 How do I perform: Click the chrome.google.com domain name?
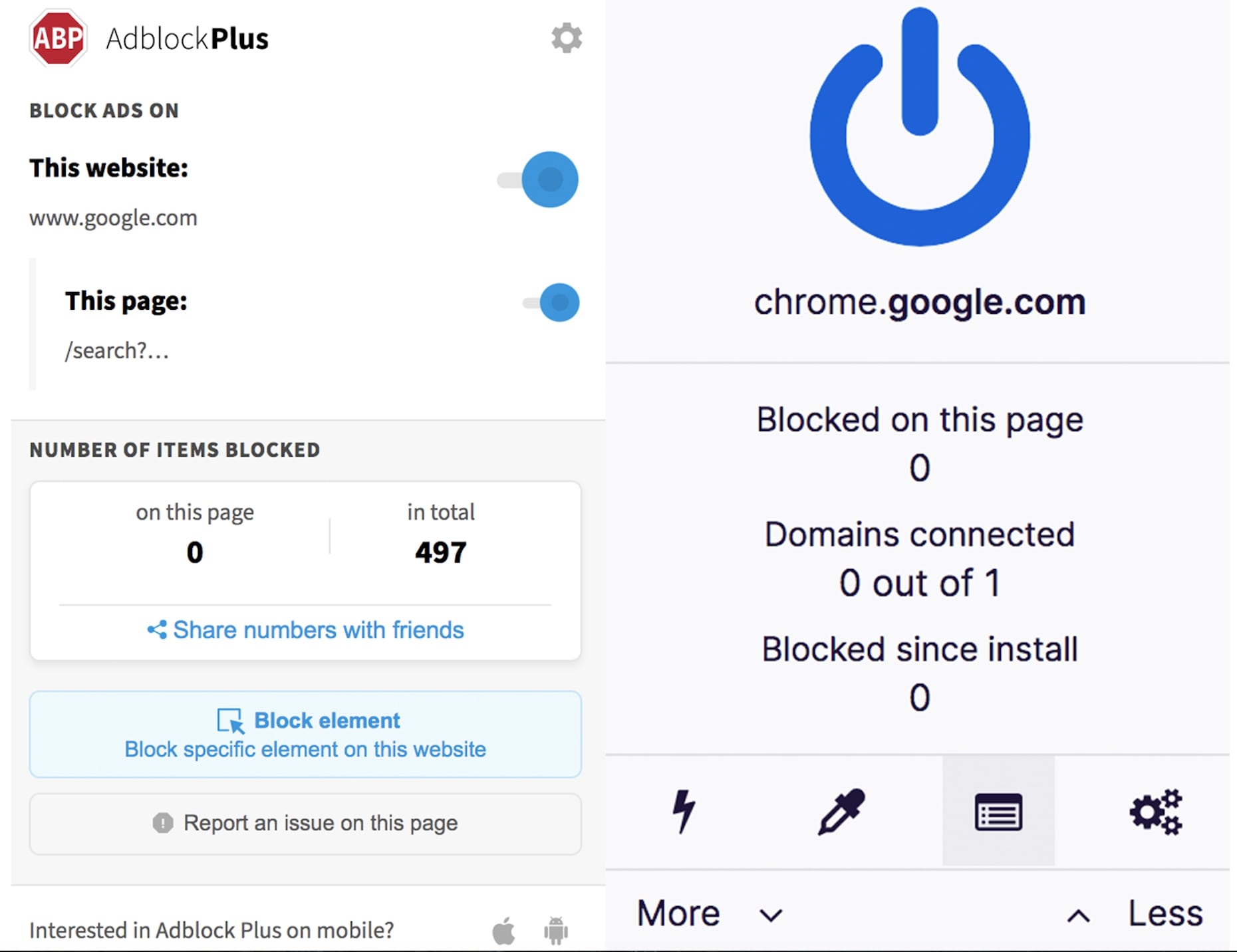coord(919,302)
